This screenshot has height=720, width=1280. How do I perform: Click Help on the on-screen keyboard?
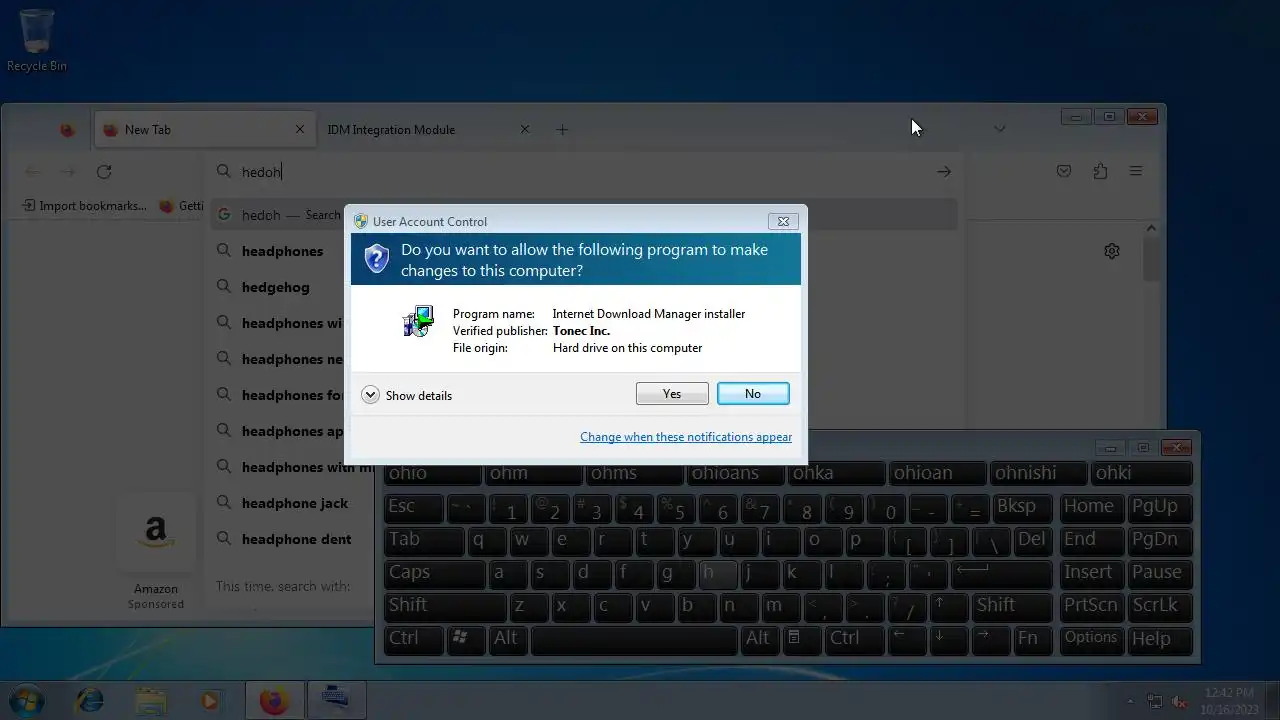(1161, 638)
